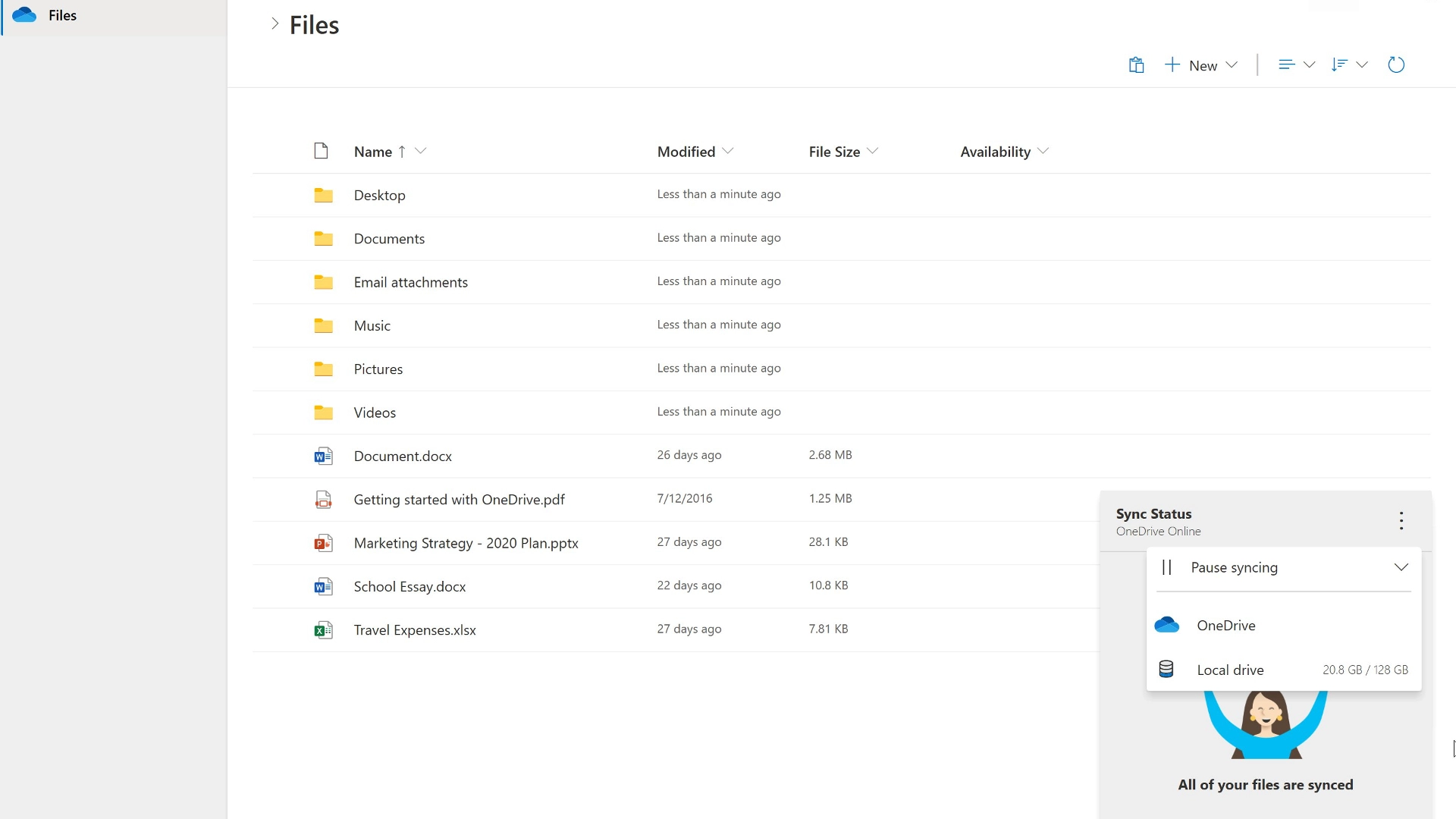Expand the Pause syncing dropdown chevron
Image resolution: width=1456 pixels, height=819 pixels.
1401,568
